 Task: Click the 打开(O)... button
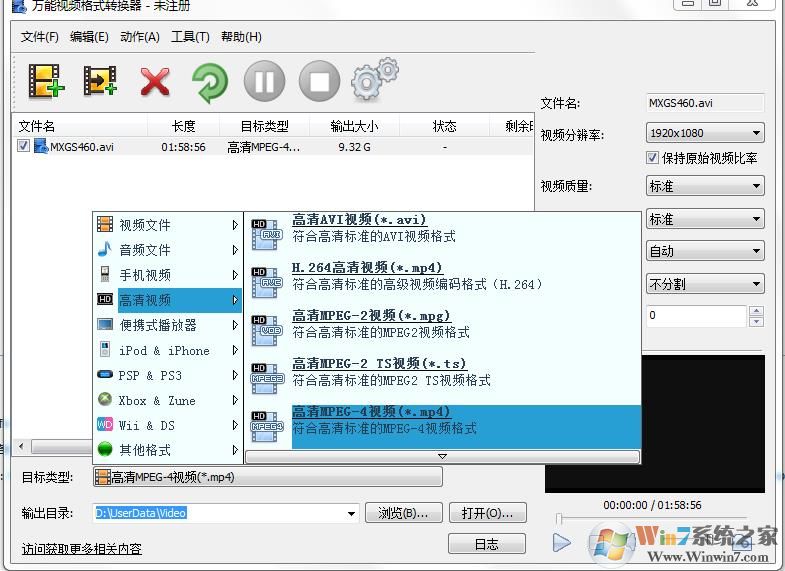[x=488, y=513]
